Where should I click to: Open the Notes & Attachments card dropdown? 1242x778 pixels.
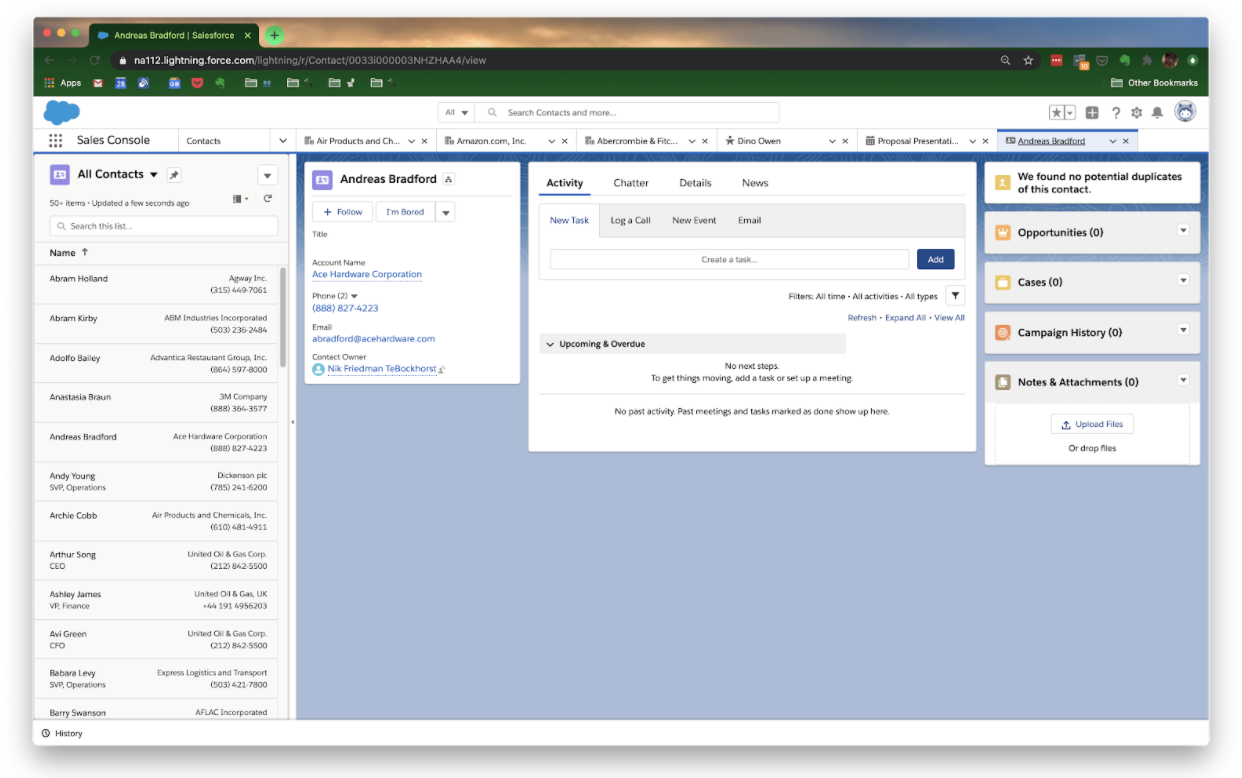point(1183,380)
